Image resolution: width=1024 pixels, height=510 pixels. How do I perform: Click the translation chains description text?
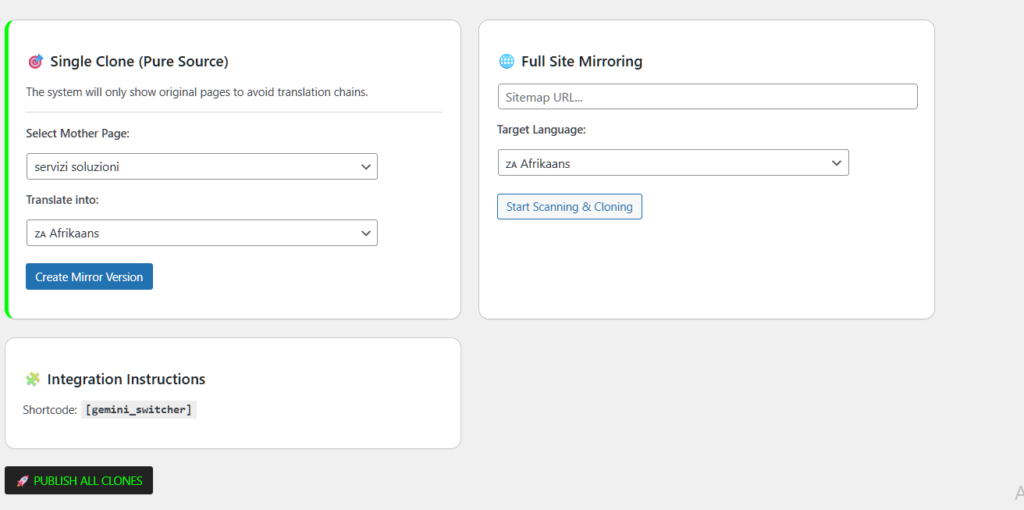click(x=197, y=92)
